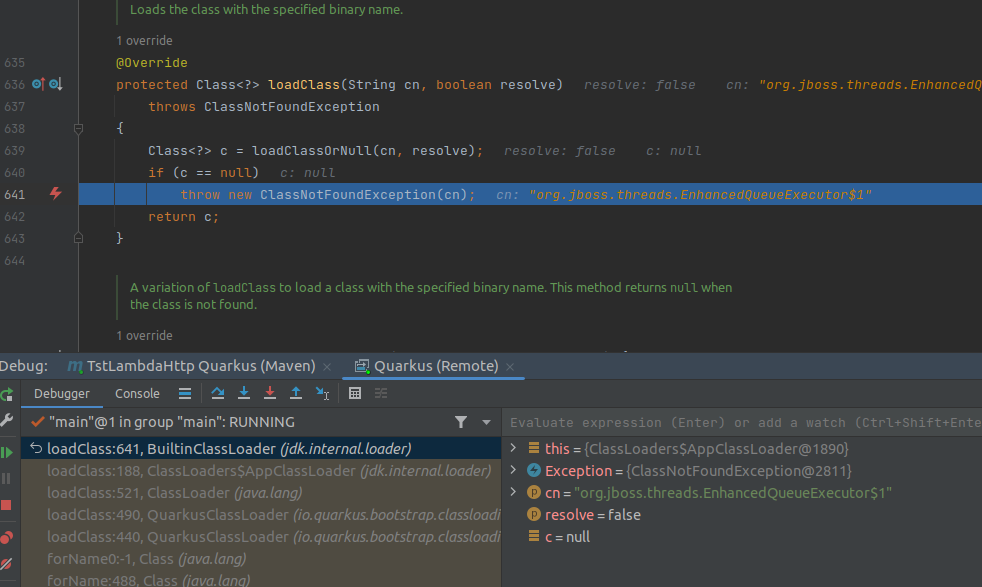This screenshot has height=587, width=982.
Task: Open debugger settings wrench icon
Action: [6, 420]
